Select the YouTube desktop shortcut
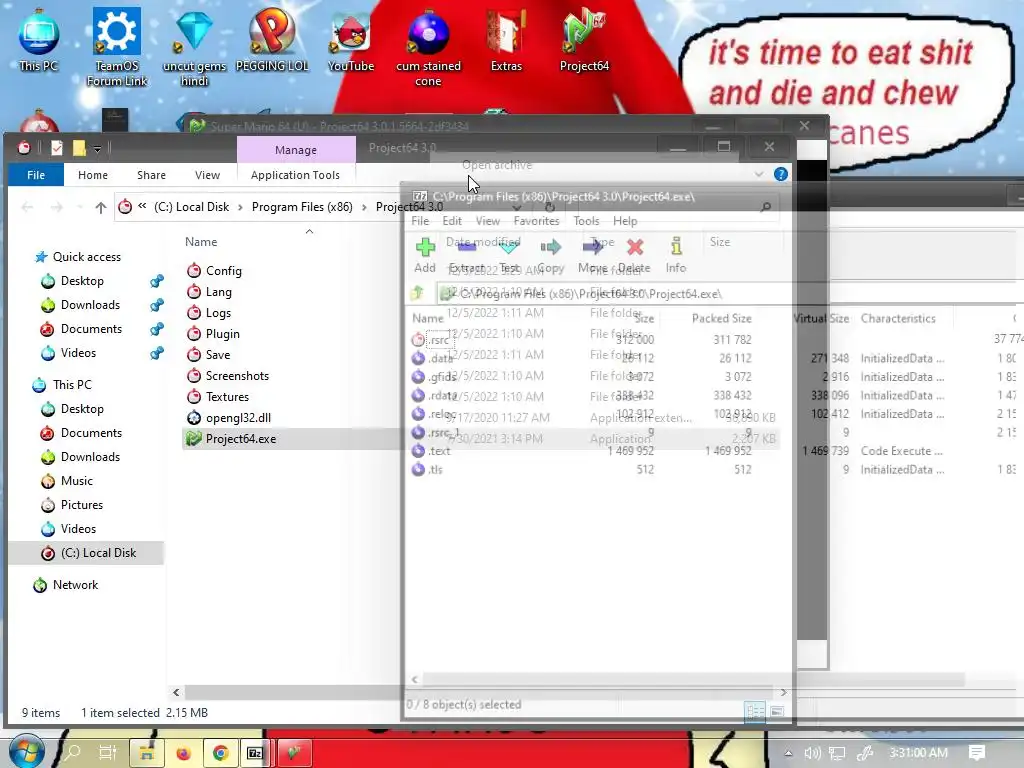 pos(351,41)
